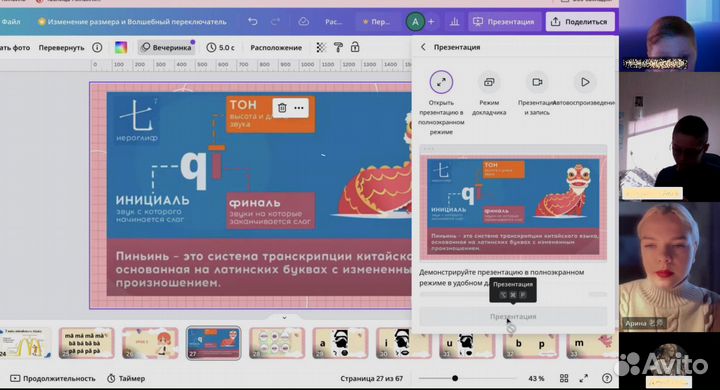Select the slide thumbnail with letter a
Image resolution: width=720 pixels, height=390 pixels.
click(340, 343)
